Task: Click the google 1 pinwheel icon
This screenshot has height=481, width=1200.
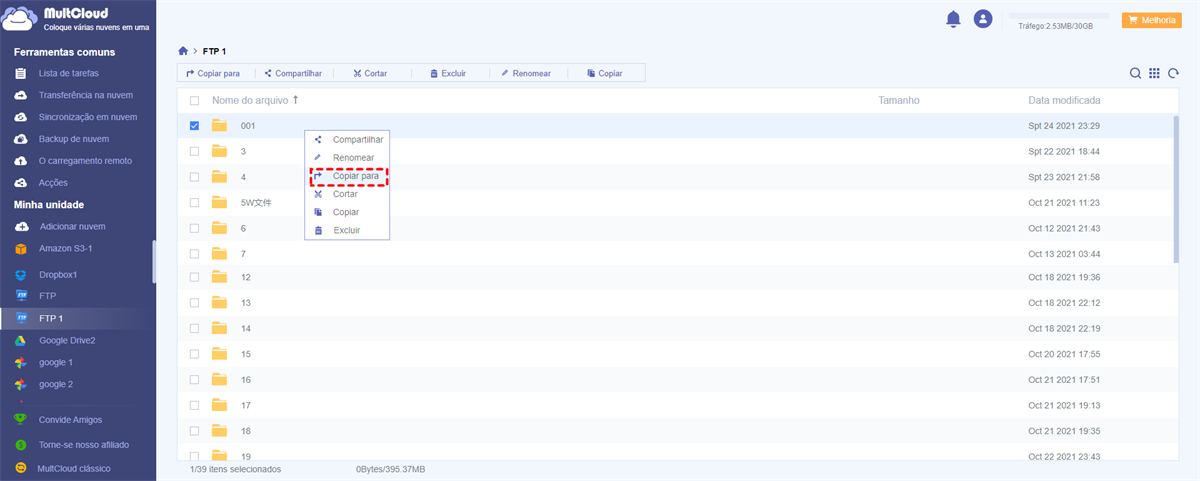Action: click(21, 362)
